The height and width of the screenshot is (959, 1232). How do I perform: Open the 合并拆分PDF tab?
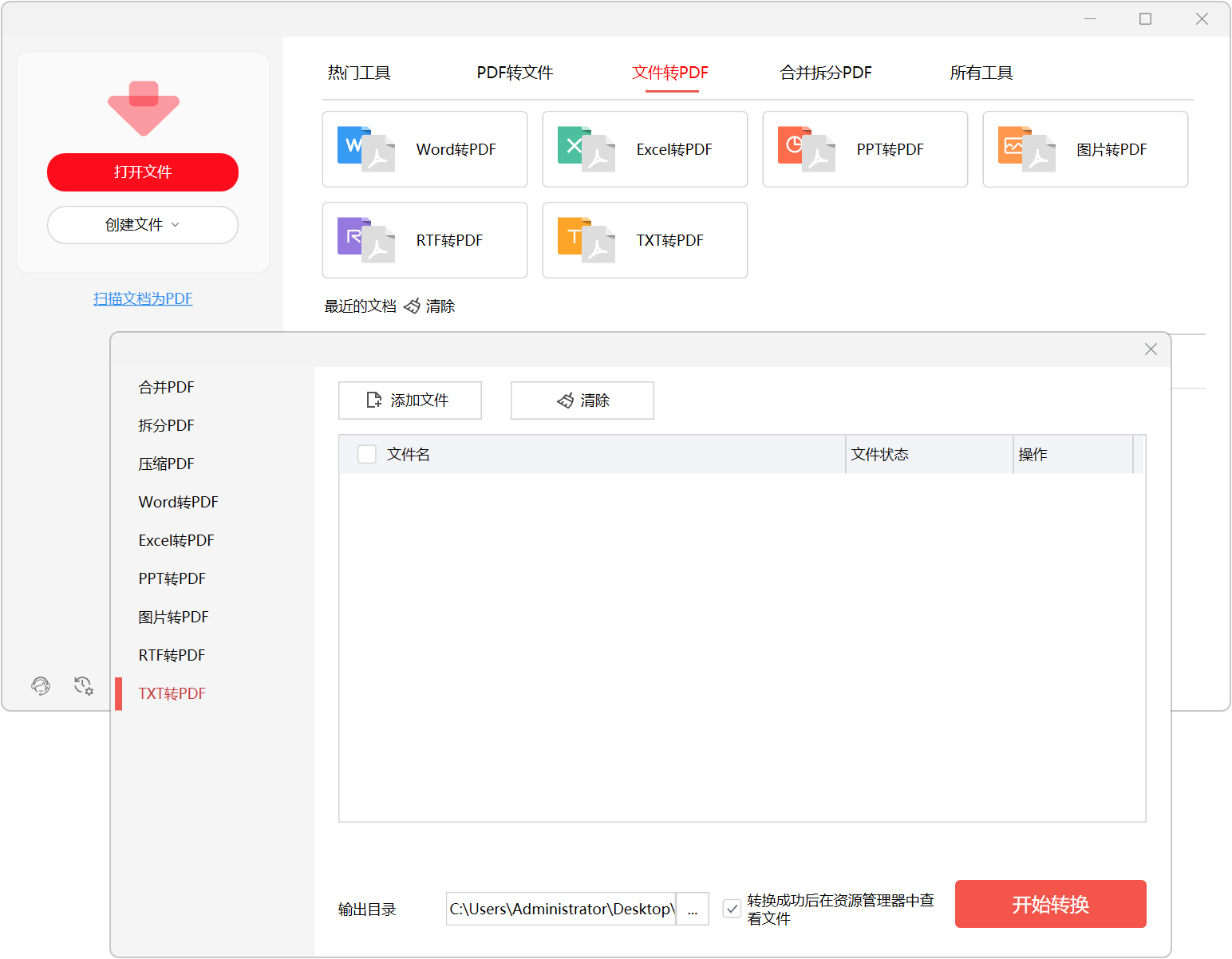tap(826, 73)
